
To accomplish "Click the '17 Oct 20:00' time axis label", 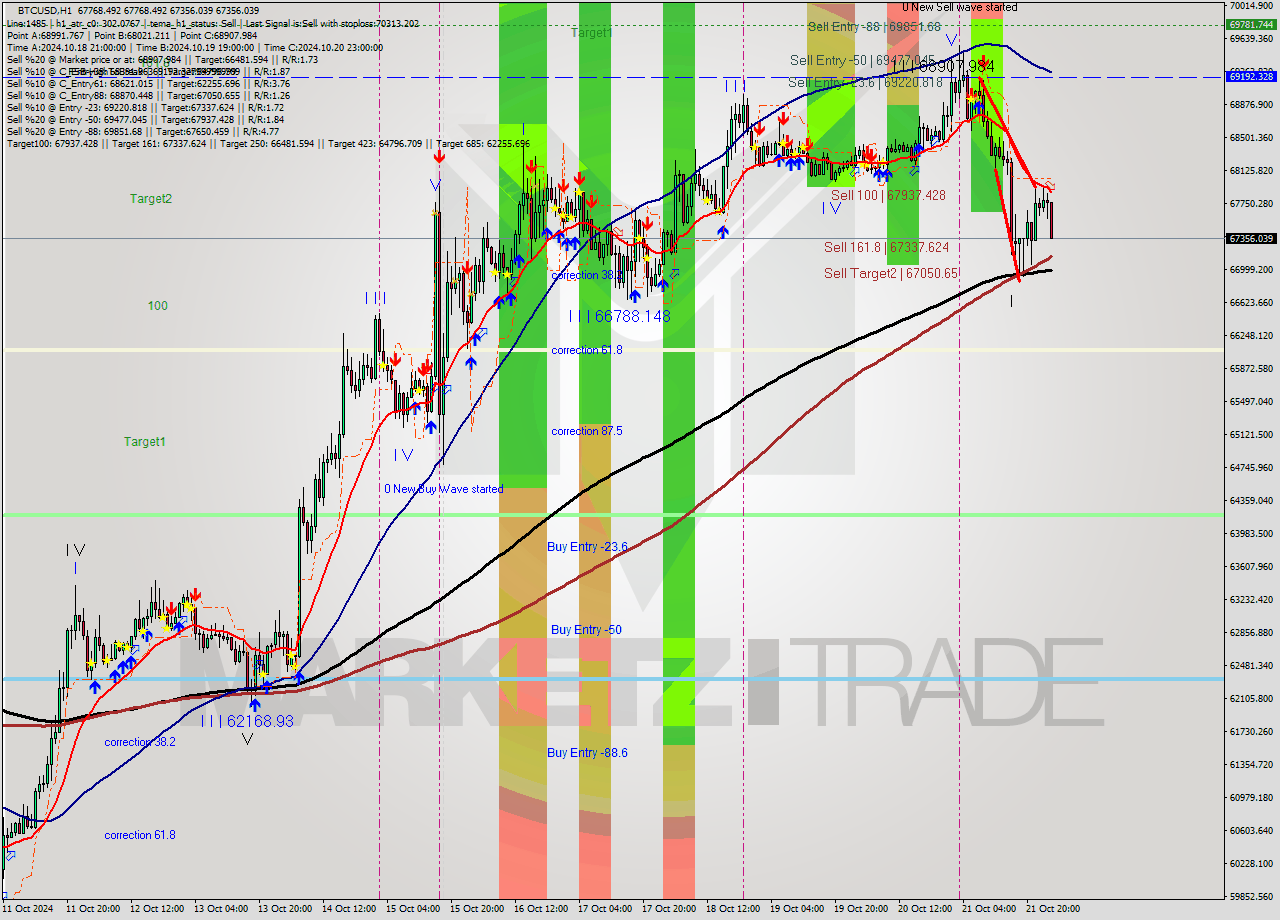I will point(669,909).
